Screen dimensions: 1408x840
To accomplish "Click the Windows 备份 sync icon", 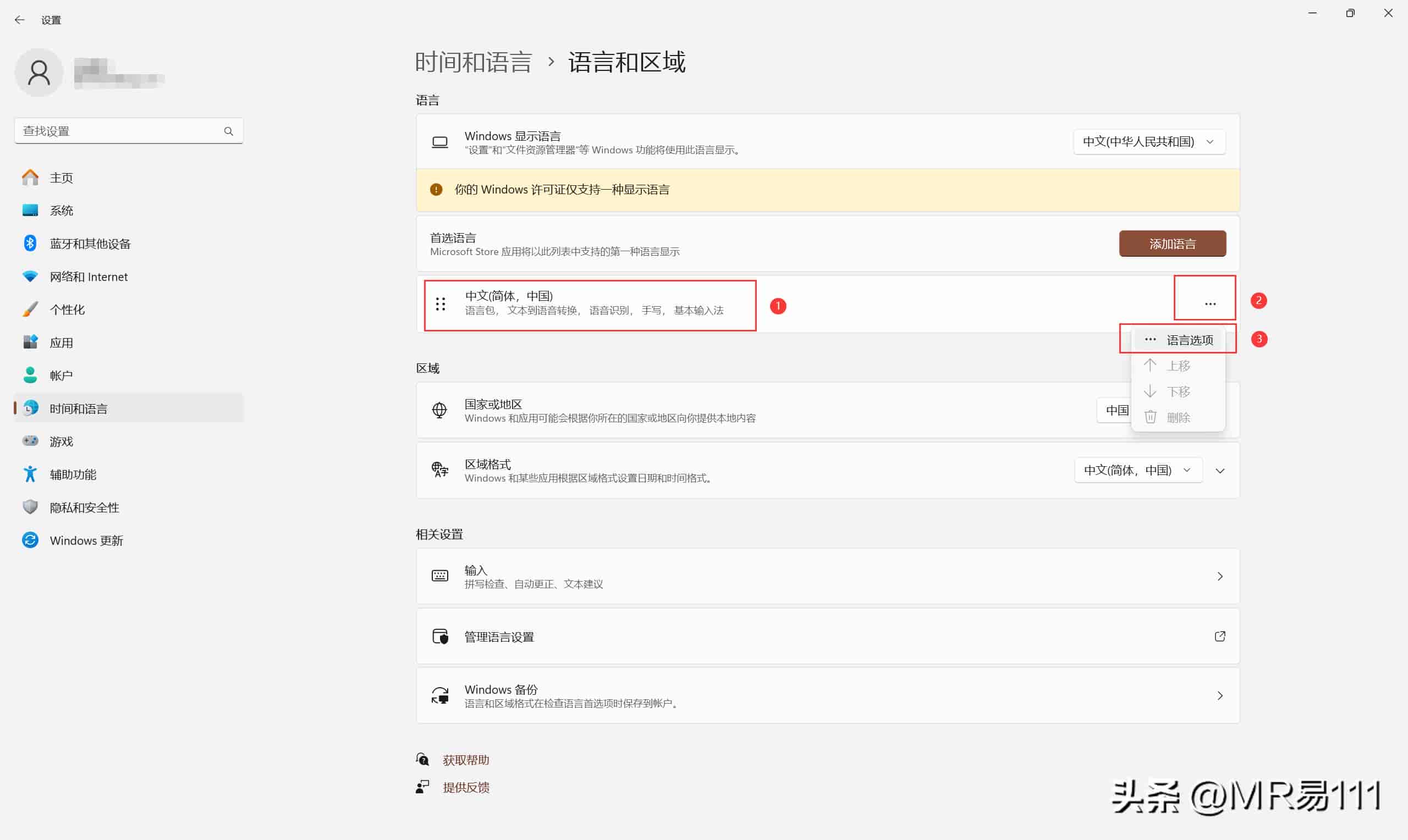I will [440, 695].
